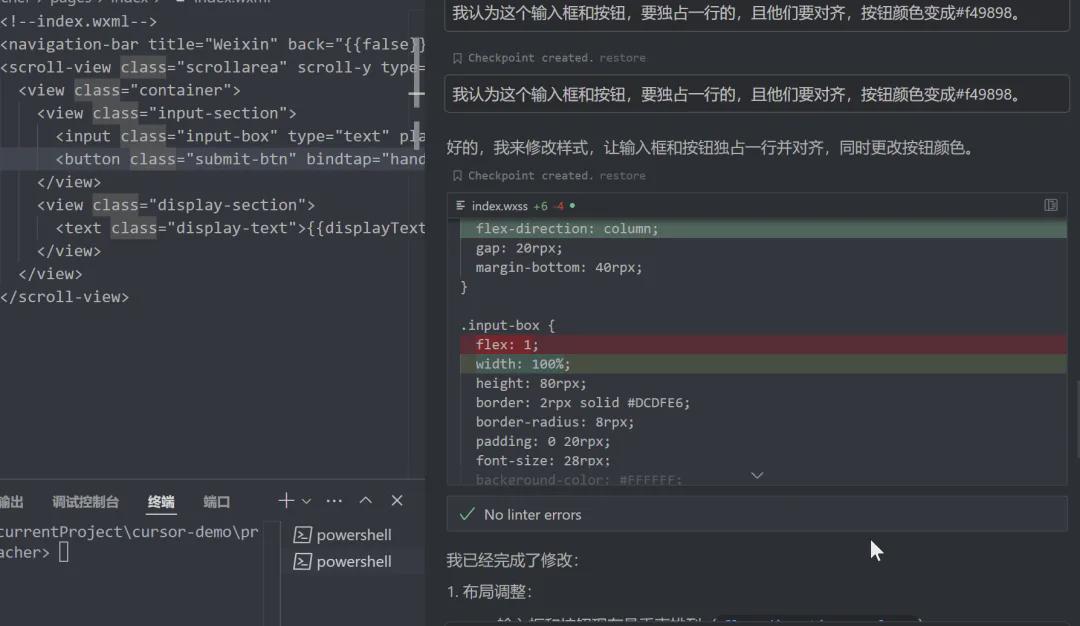
Task: Close the terminal panel with the X icon
Action: coord(396,500)
